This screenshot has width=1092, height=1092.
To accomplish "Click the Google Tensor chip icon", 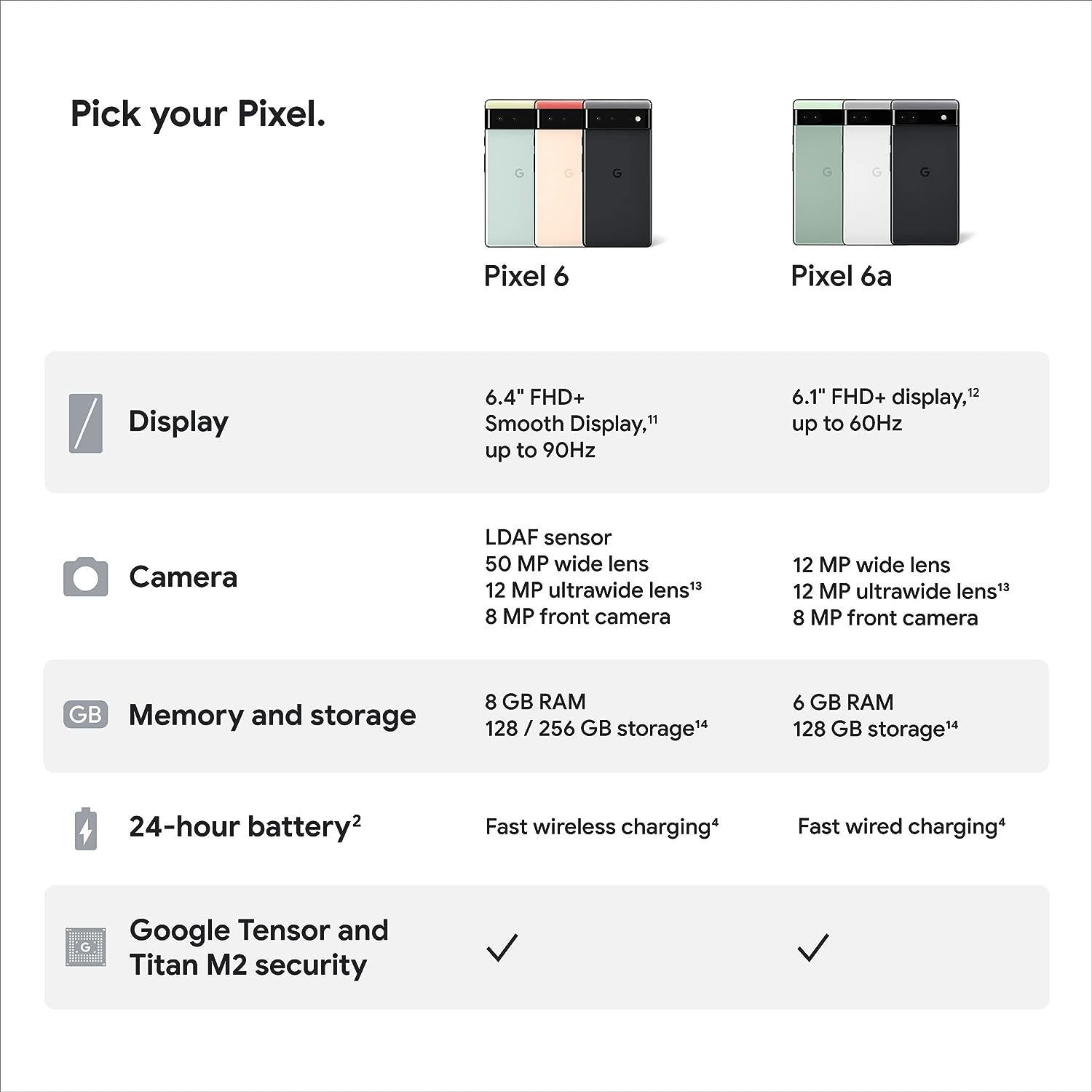I will click(86, 947).
